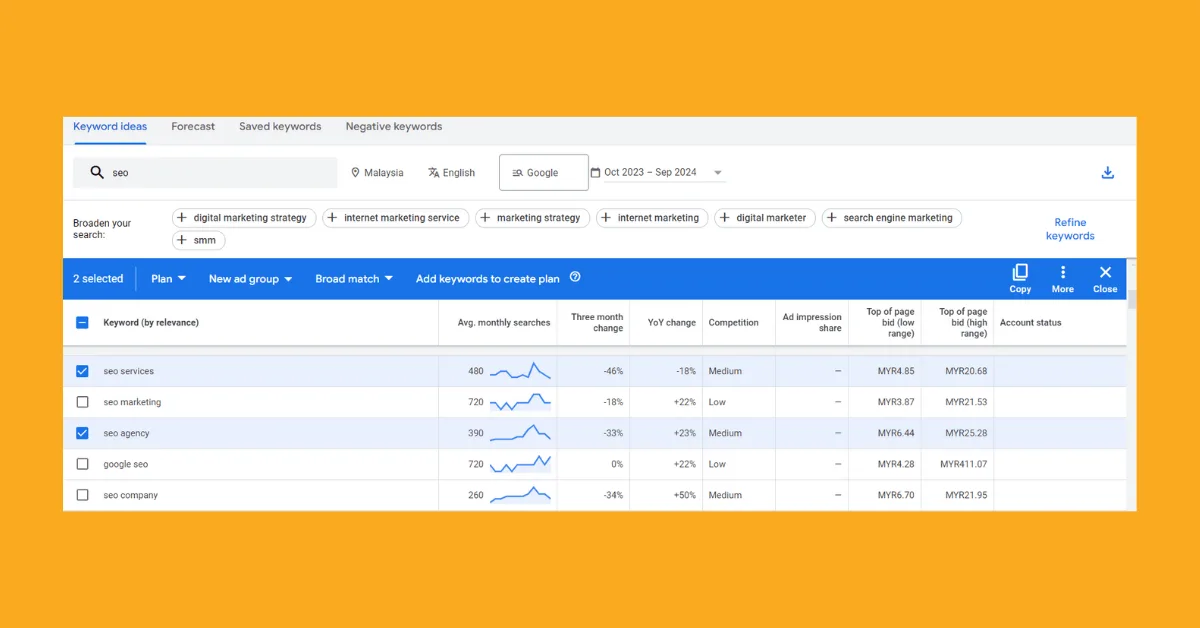Check the 'seo marketing' row checkbox
Viewport: 1200px width, 628px height.
point(82,402)
